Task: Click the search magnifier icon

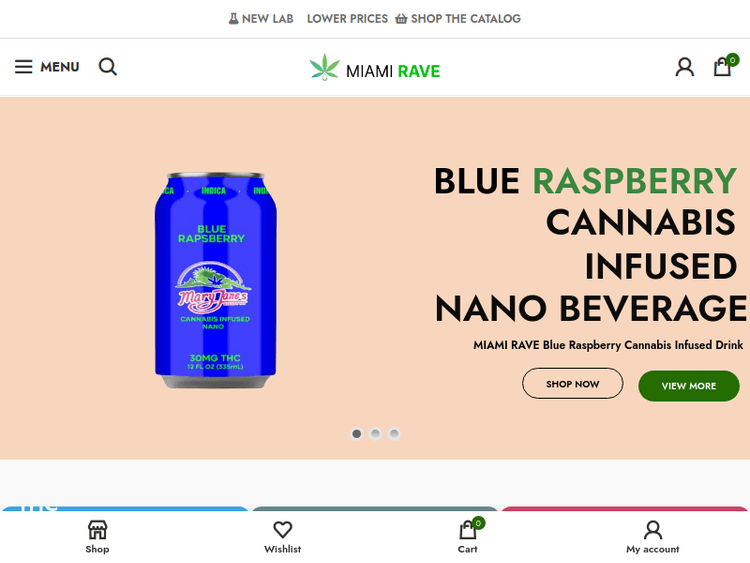Action: tap(108, 66)
